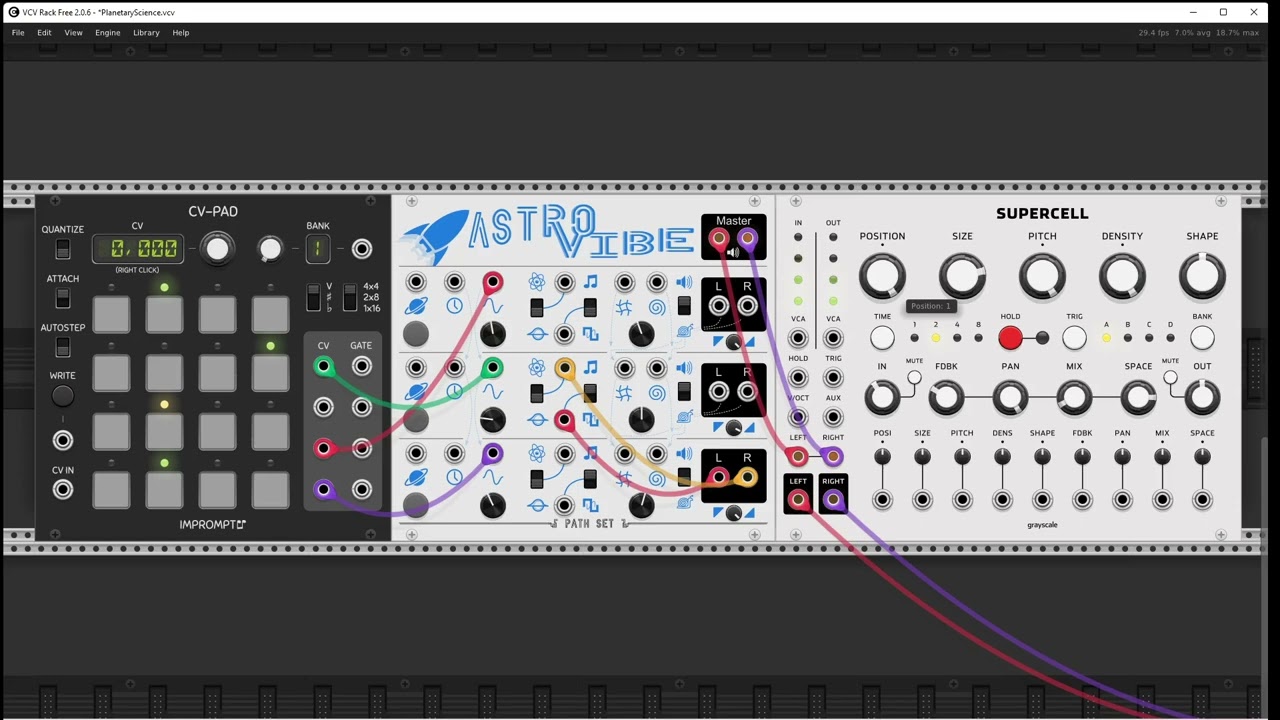
Task: Click the ringed orbit icon in Astrovibe's top row
Action: [537, 334]
